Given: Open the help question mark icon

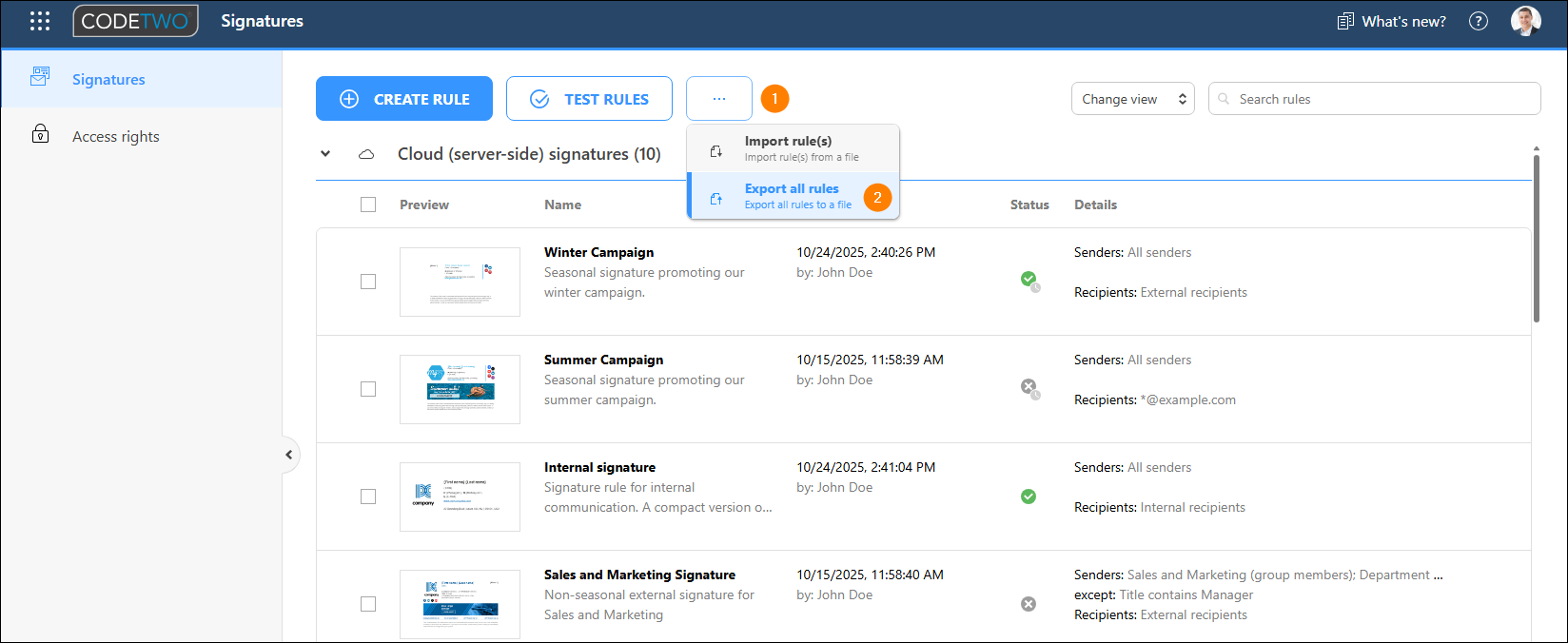Looking at the screenshot, I should [x=1478, y=21].
